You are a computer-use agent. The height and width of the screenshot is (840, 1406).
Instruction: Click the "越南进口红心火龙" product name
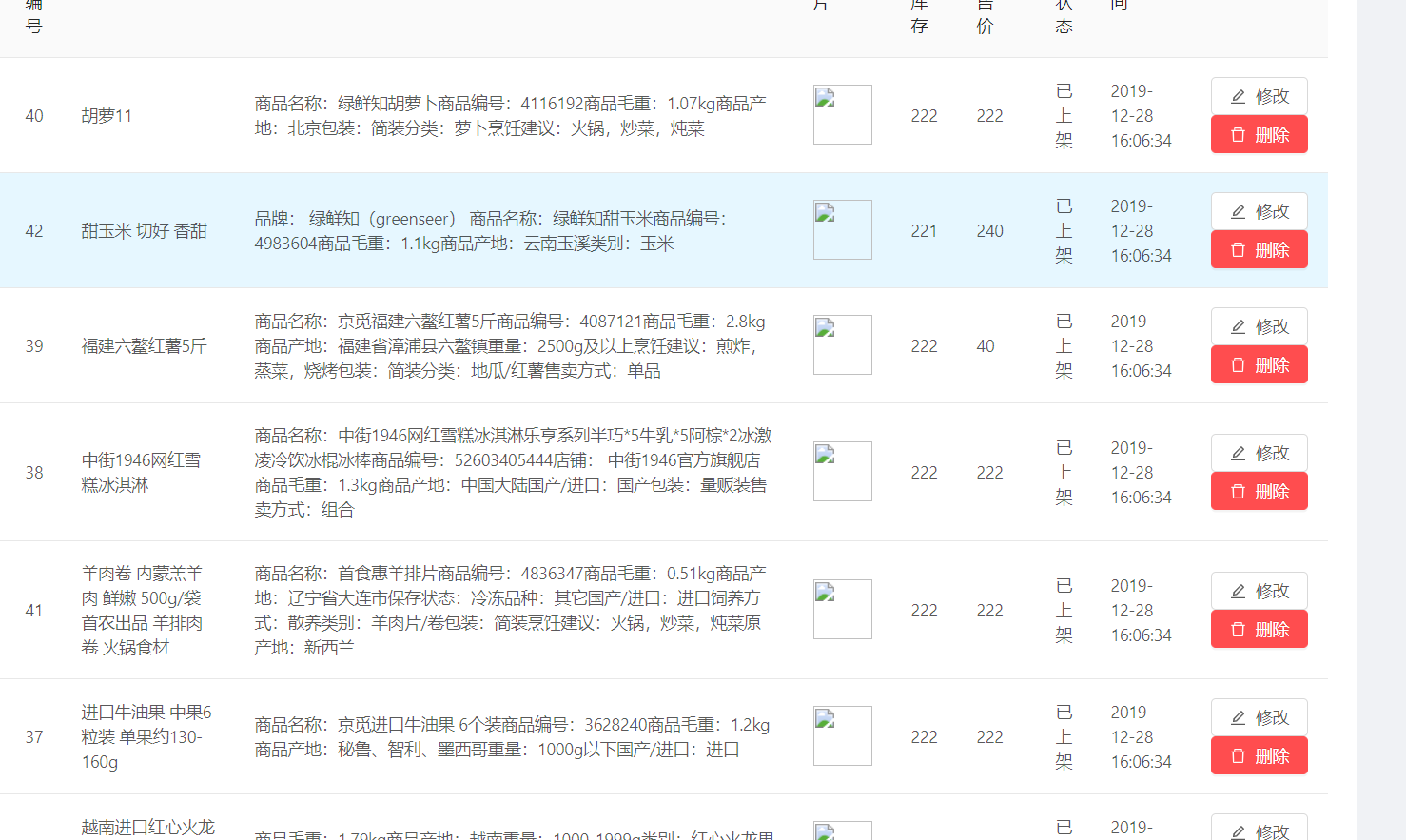click(x=148, y=828)
